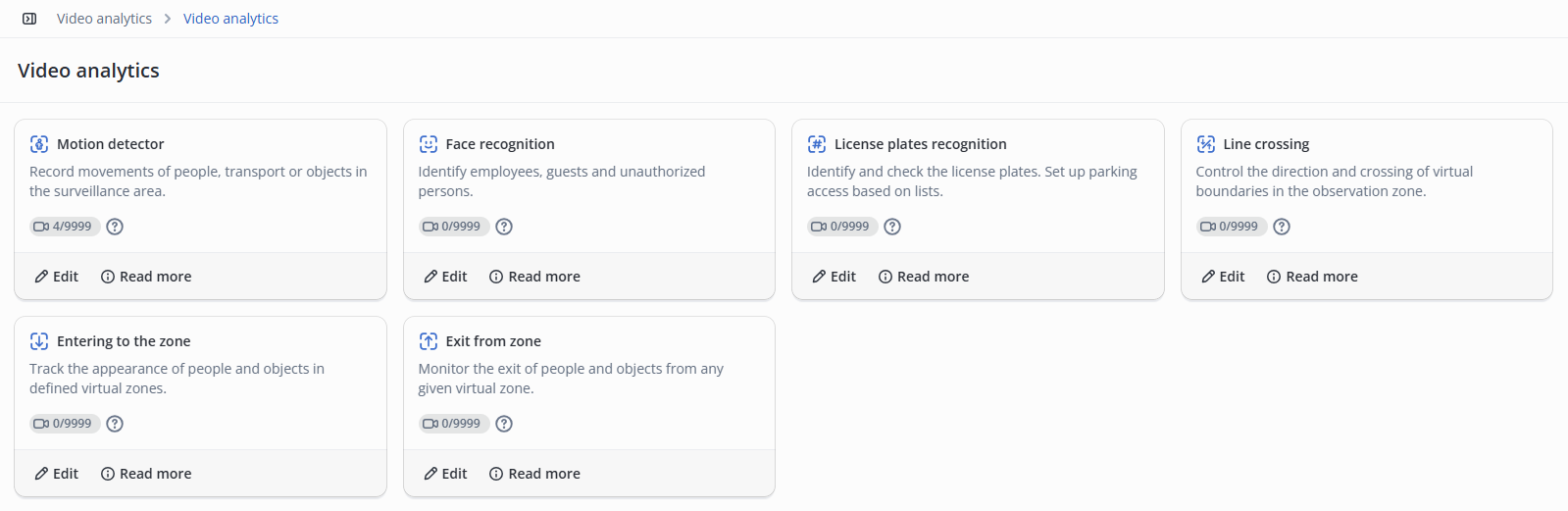Go to first Video analytics breadcrumb
1568x511 pixels.
pos(104,19)
